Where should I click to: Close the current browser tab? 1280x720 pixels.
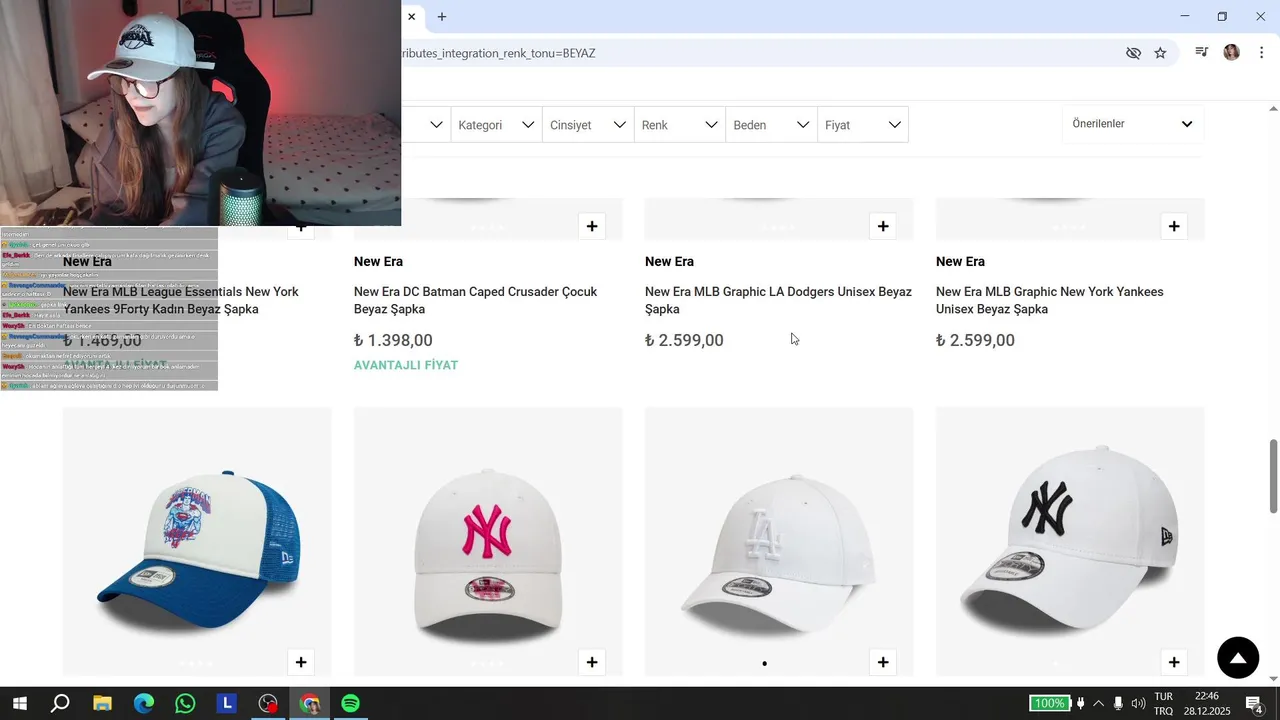click(x=412, y=17)
